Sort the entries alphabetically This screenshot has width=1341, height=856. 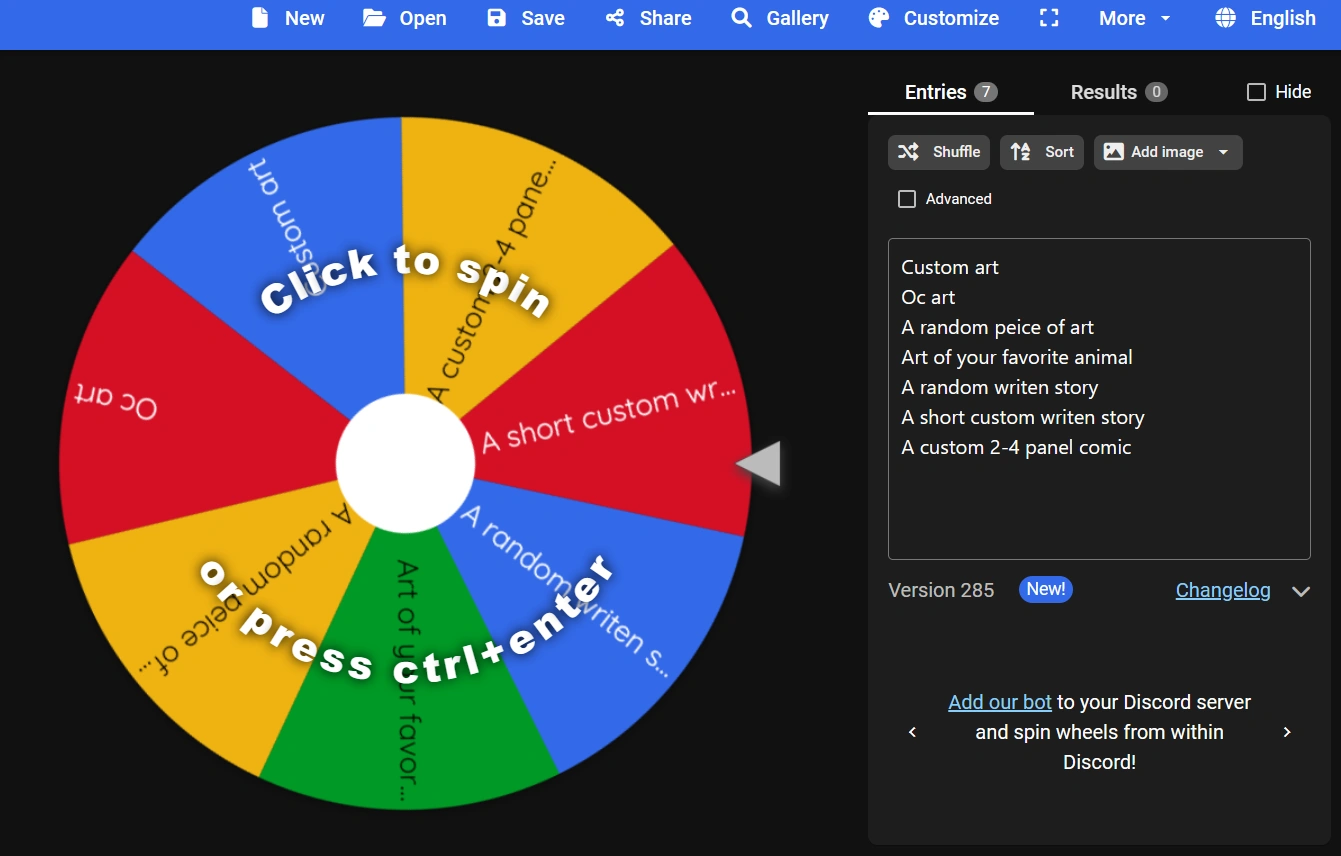click(x=1041, y=152)
